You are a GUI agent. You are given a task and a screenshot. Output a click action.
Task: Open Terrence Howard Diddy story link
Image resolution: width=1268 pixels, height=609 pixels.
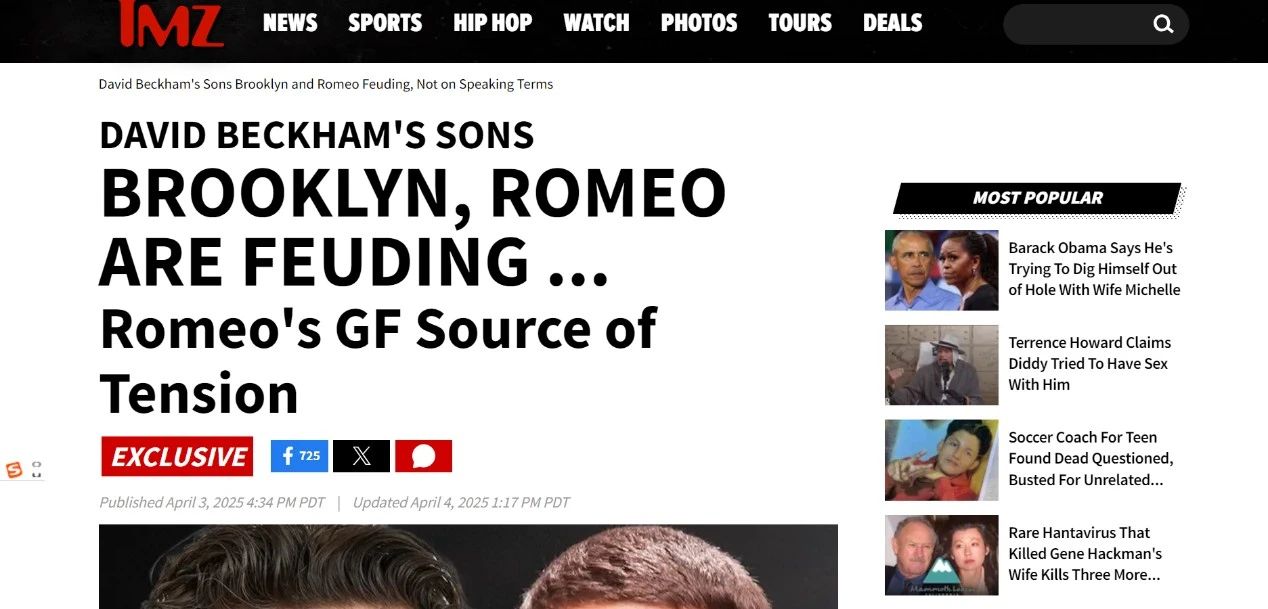[x=1089, y=364]
